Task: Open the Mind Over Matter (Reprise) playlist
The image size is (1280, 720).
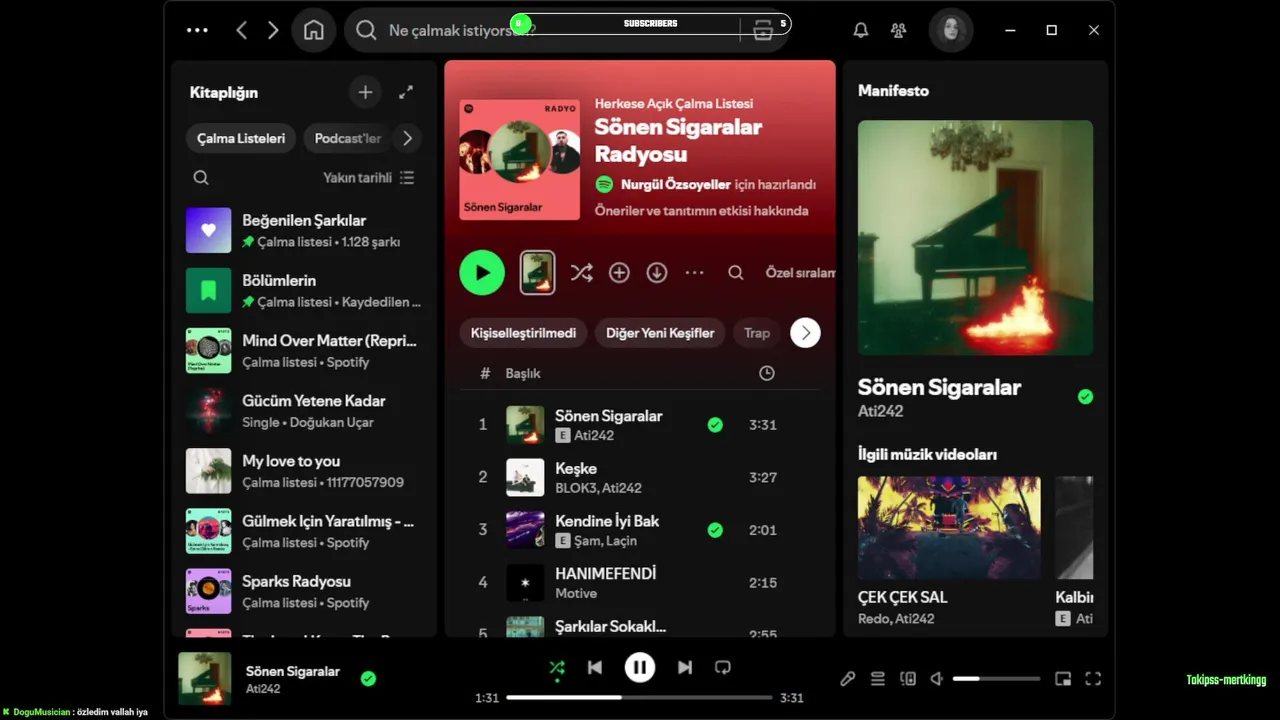Action: [x=304, y=350]
